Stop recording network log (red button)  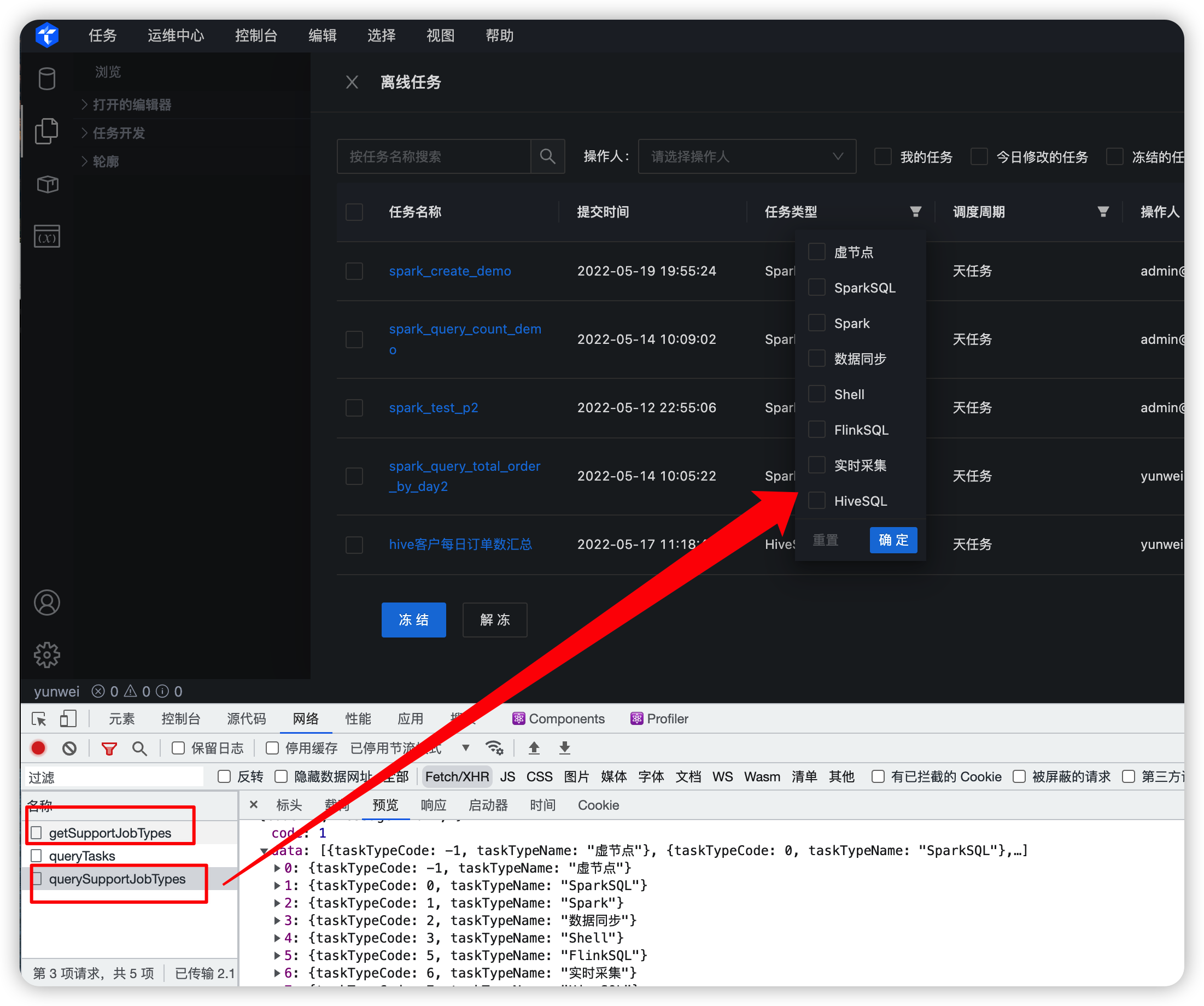(x=38, y=748)
